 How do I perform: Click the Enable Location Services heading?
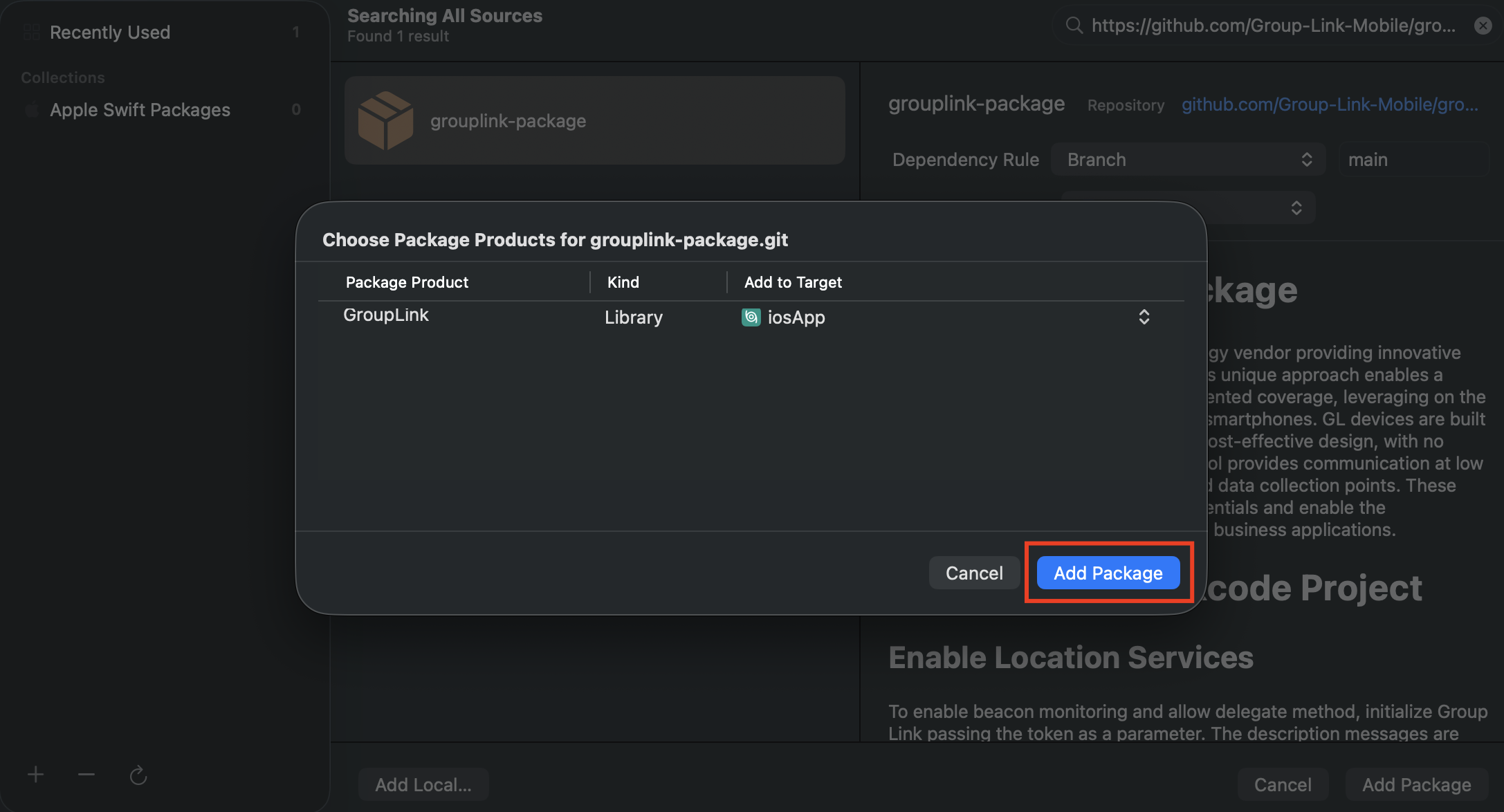point(1071,657)
